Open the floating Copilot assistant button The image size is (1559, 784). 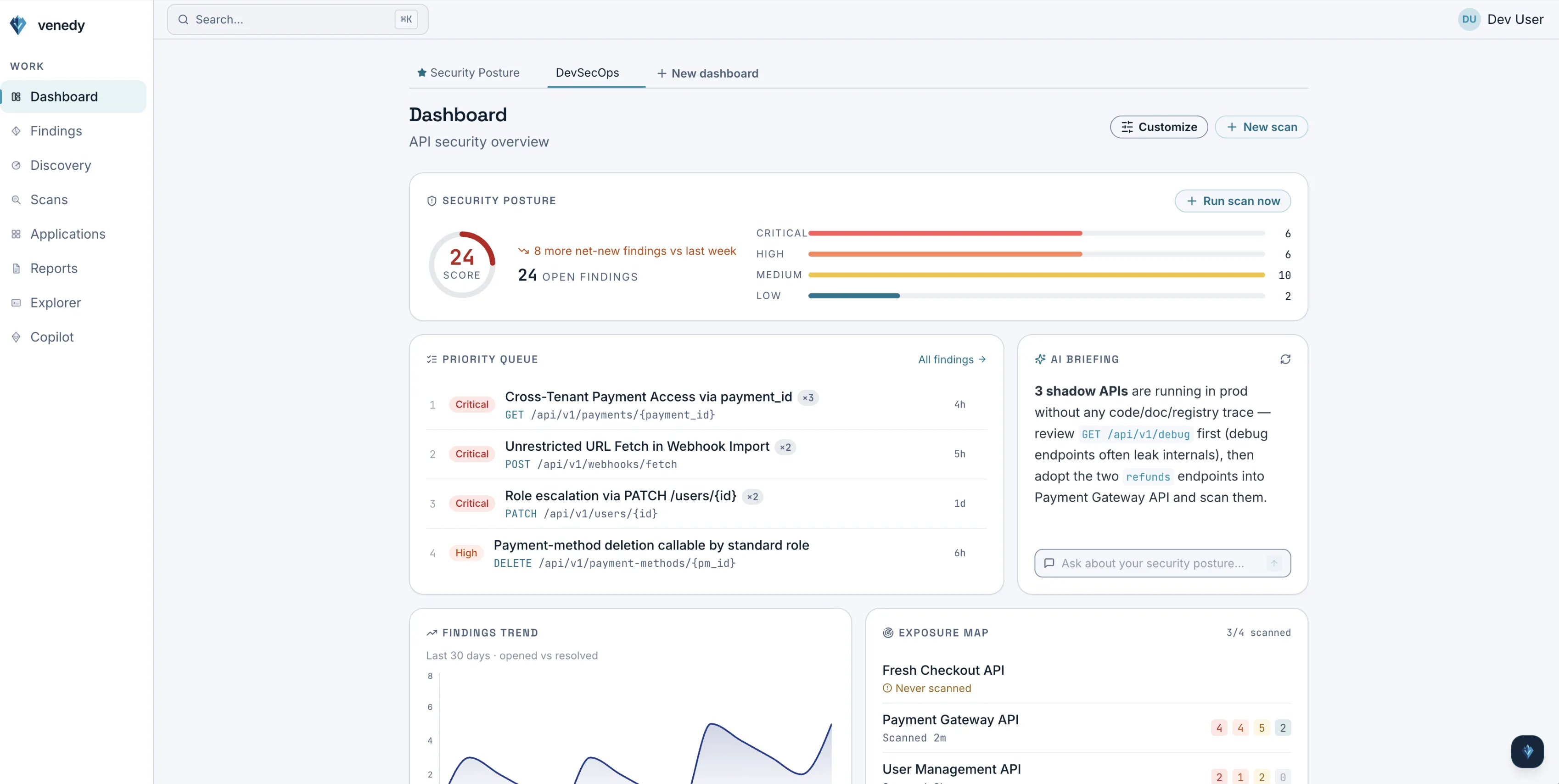point(1526,751)
